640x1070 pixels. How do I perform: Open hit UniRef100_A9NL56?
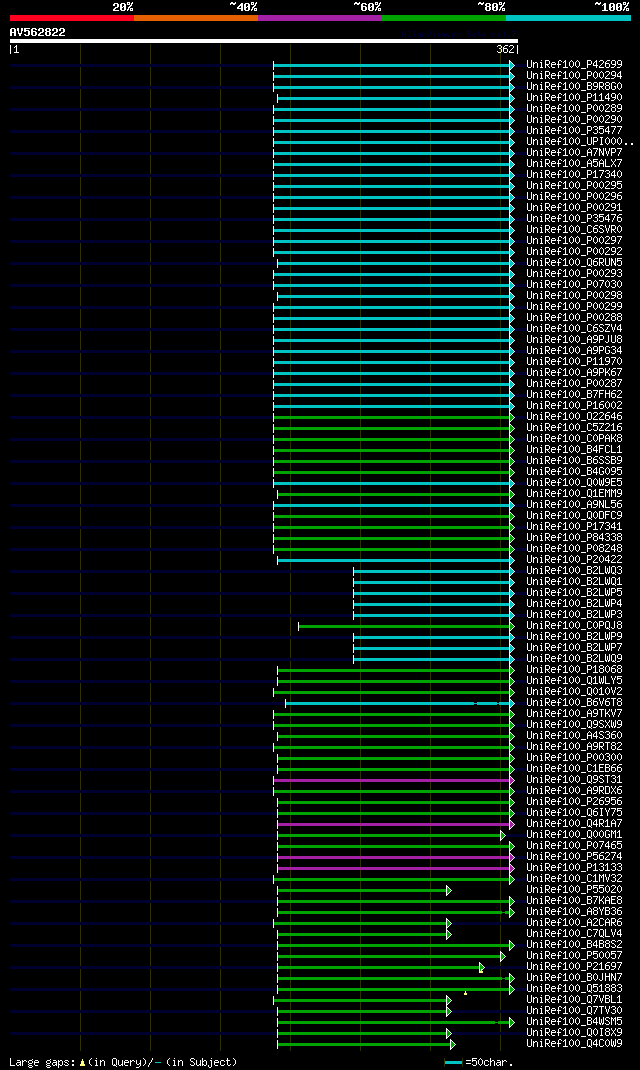pyautogui.click(x=574, y=504)
